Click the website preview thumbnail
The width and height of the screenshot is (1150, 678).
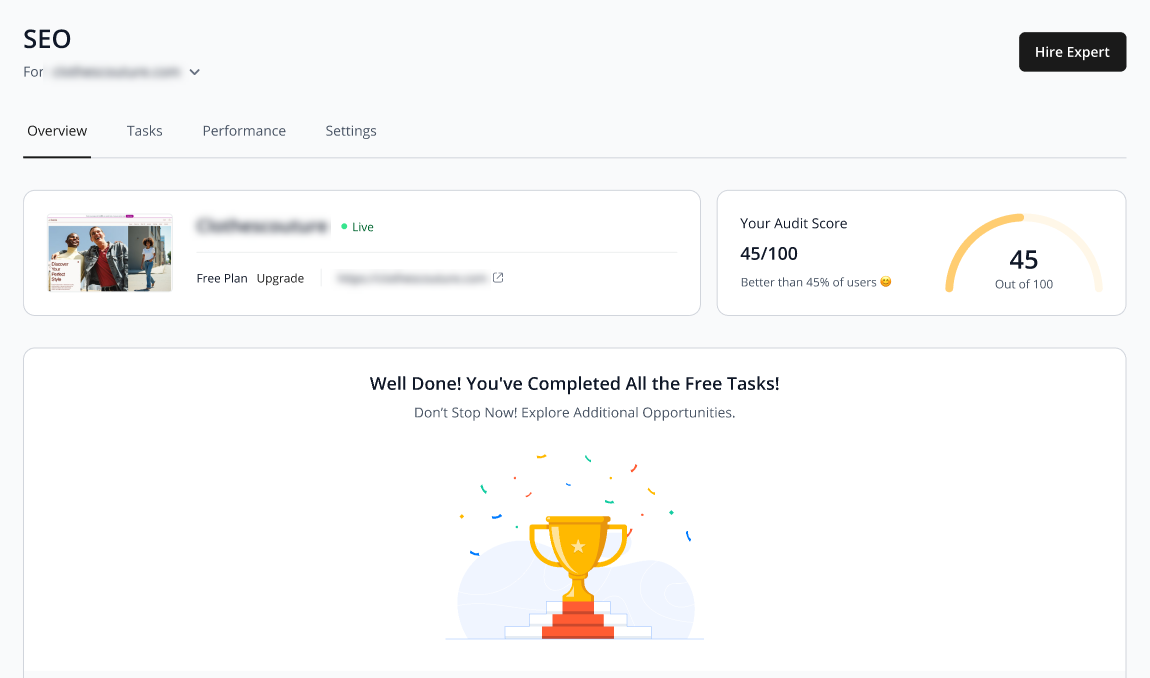tap(110, 253)
